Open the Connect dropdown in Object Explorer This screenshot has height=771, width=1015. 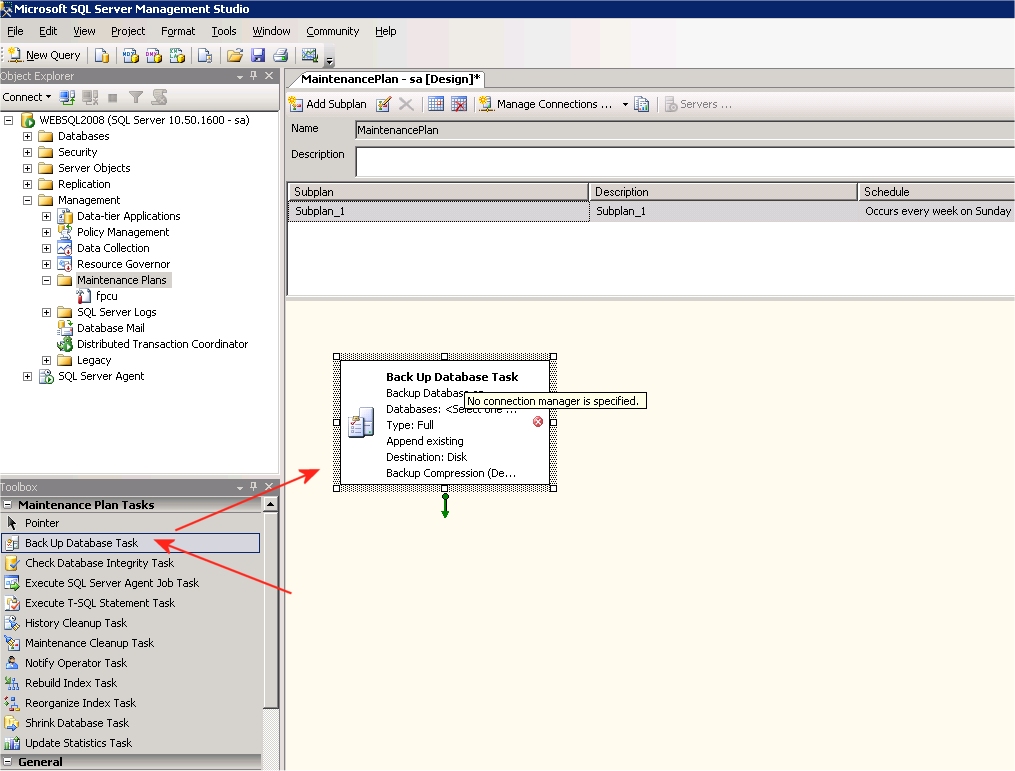click(x=27, y=97)
